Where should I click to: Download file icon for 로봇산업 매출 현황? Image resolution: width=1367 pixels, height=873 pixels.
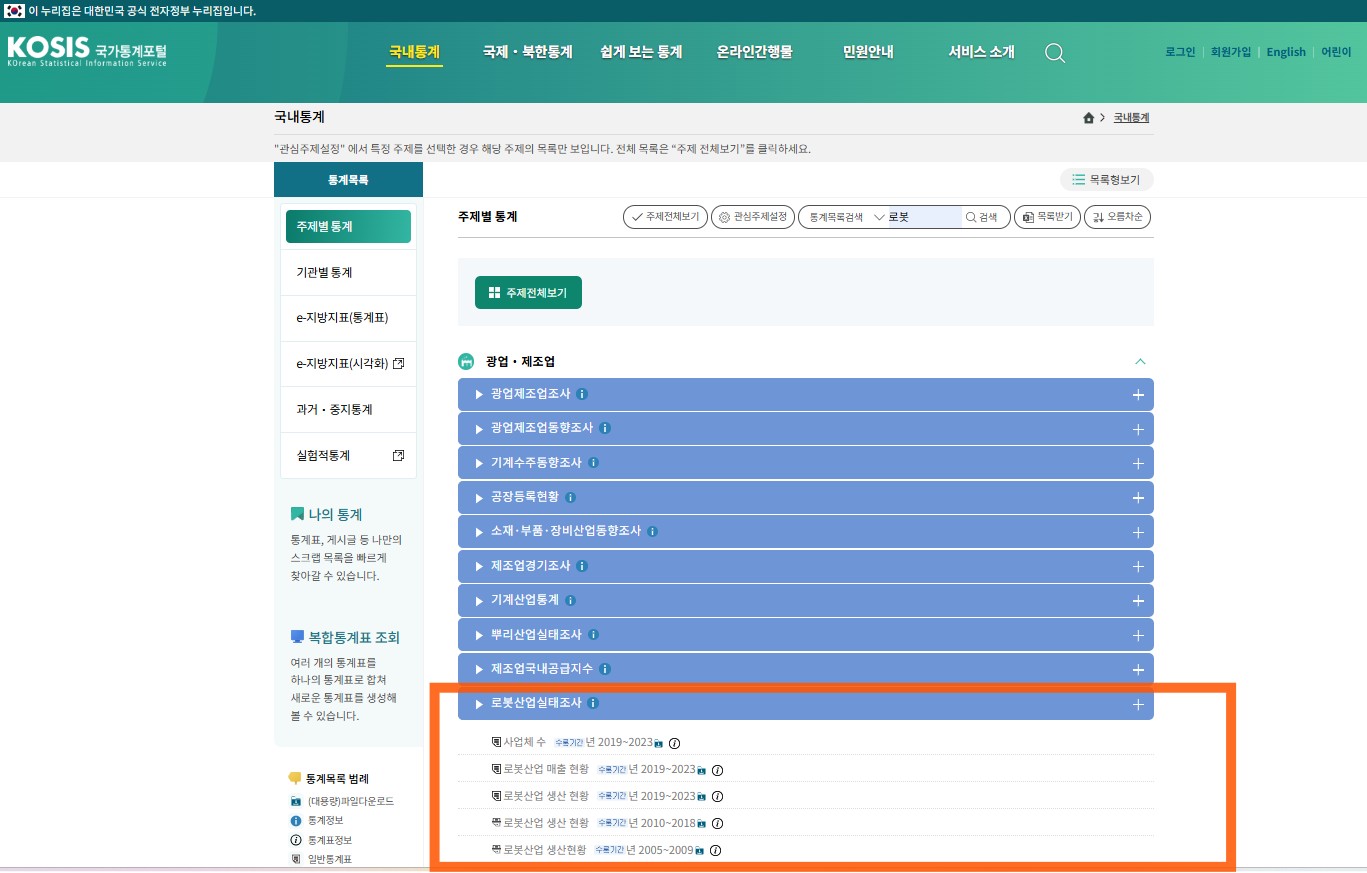coord(702,770)
